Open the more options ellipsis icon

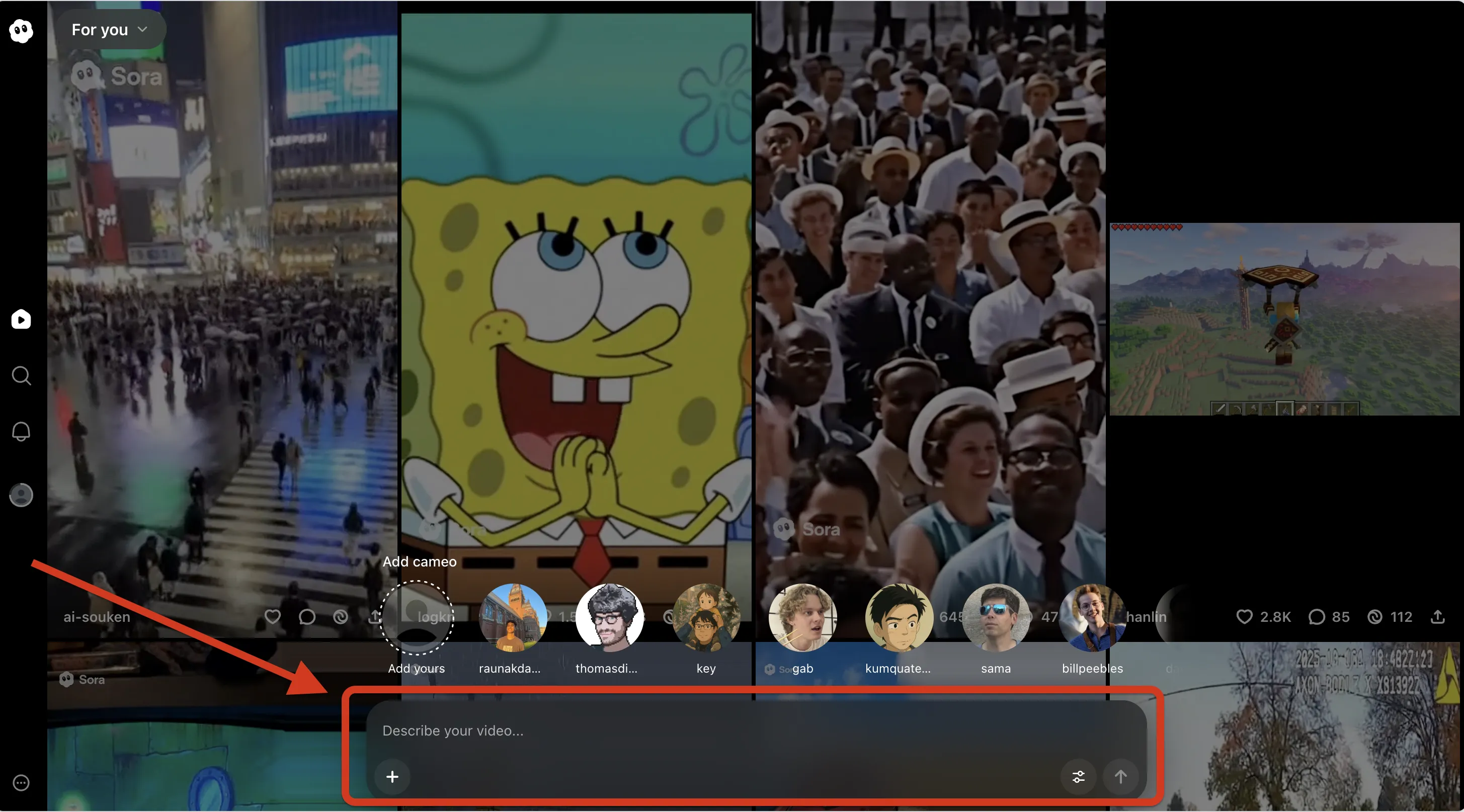click(21, 782)
